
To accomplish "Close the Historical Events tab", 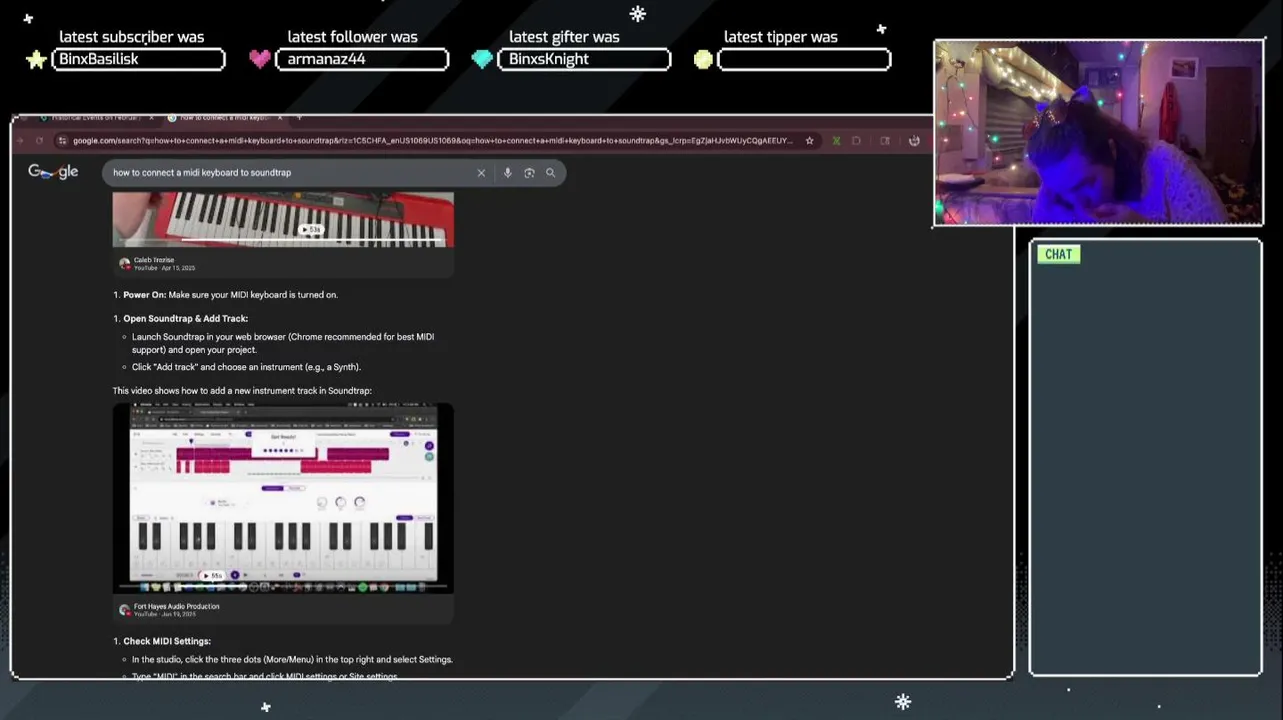I will pos(151,118).
